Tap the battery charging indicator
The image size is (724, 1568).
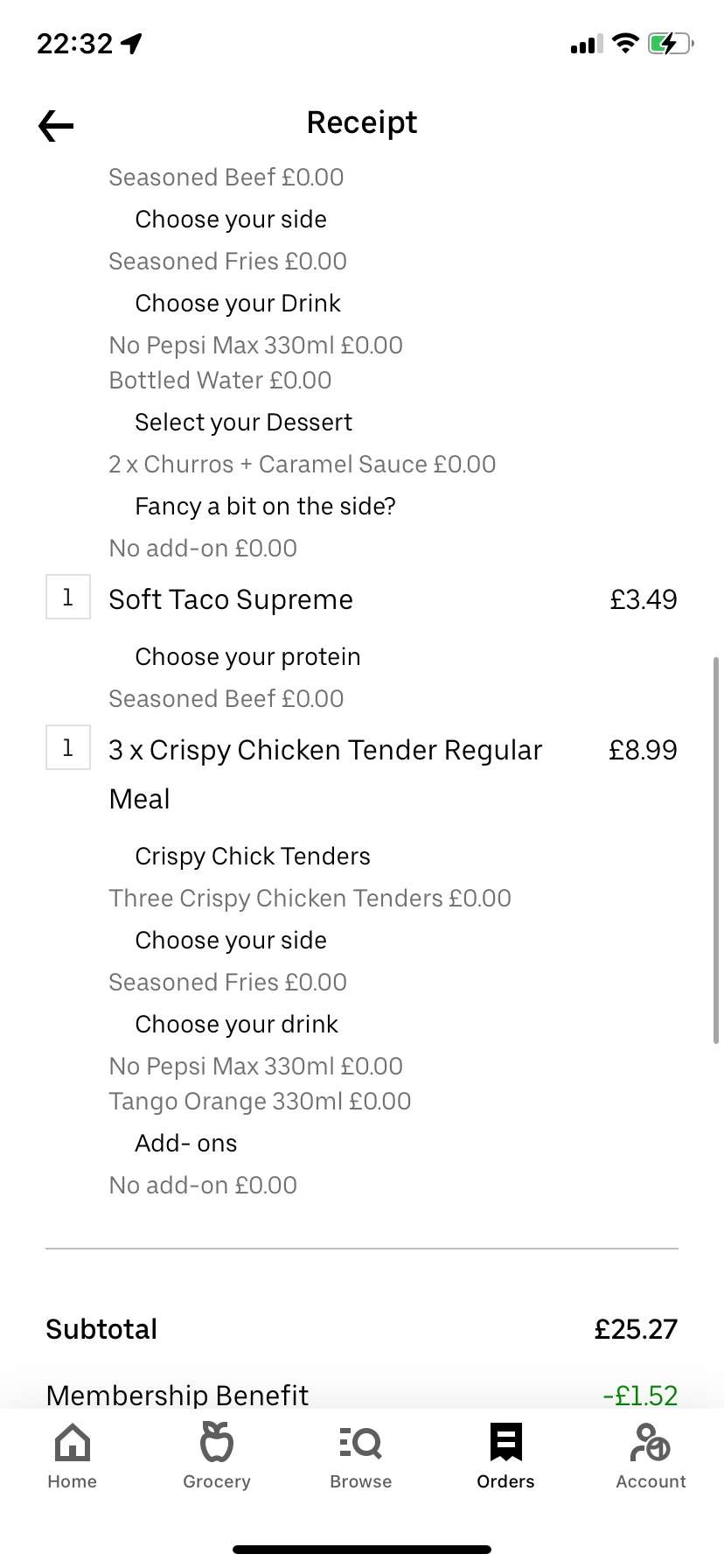point(670,43)
